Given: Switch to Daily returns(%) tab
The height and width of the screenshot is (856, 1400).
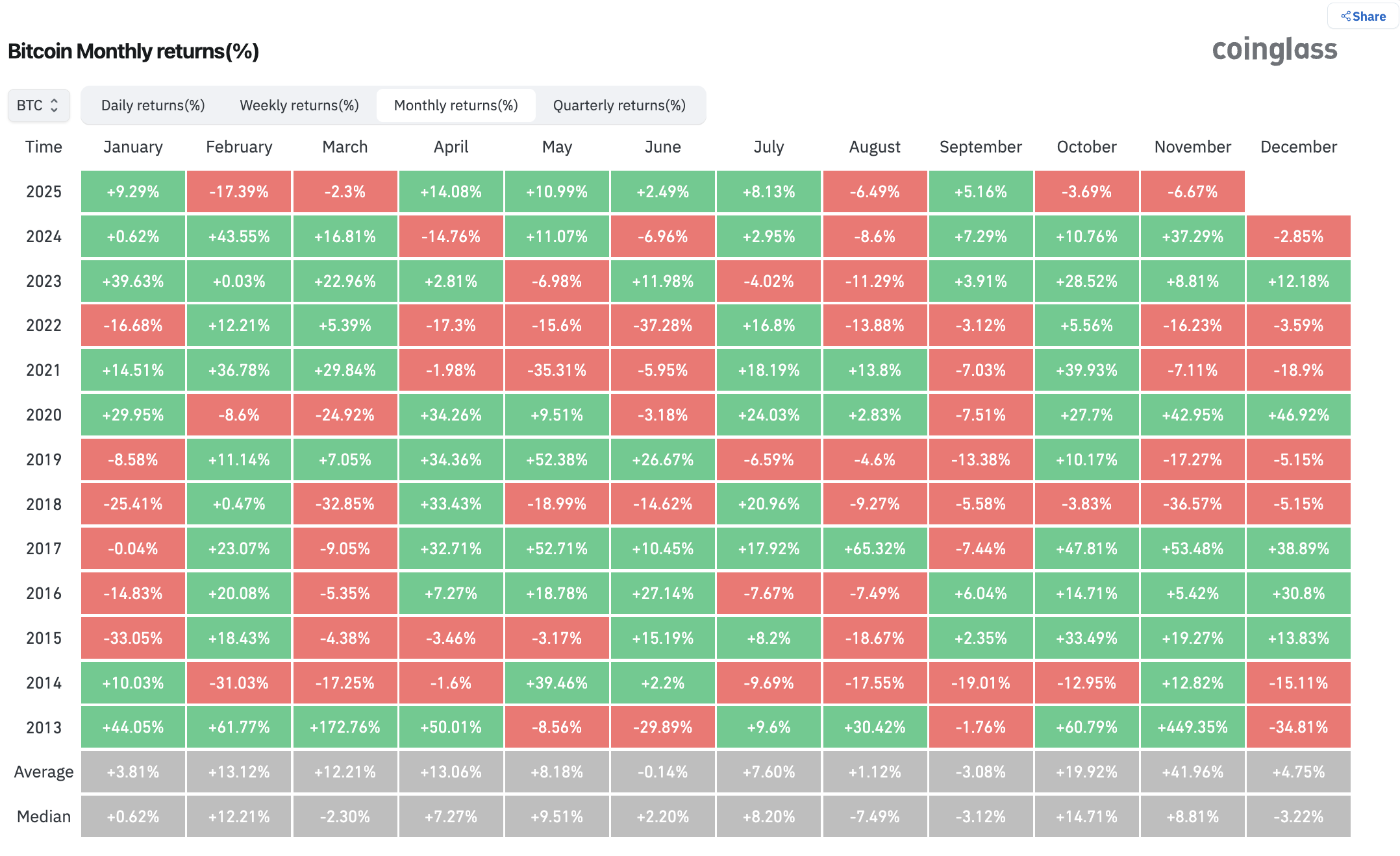Looking at the screenshot, I should tap(153, 105).
